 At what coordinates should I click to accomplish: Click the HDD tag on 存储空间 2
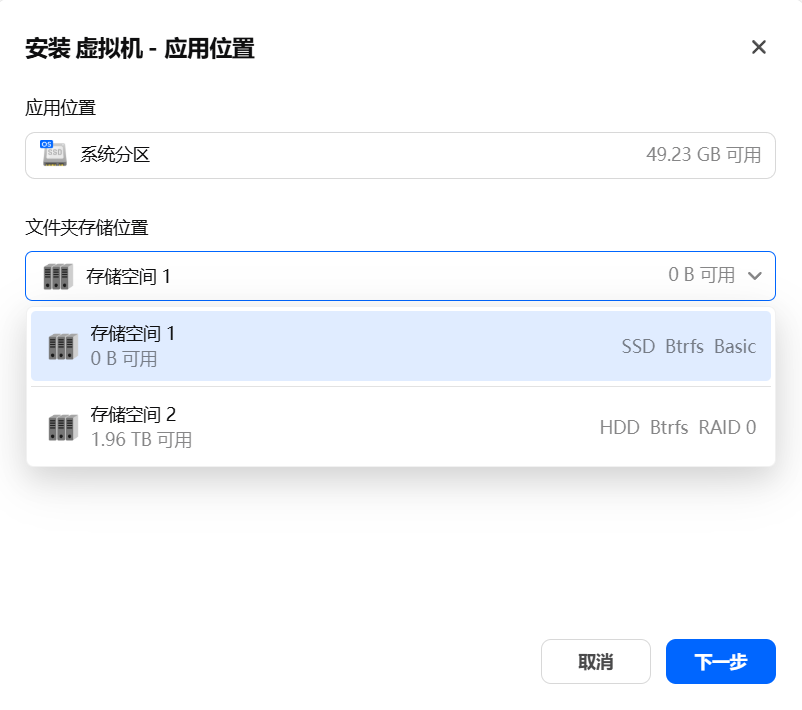pos(619,427)
